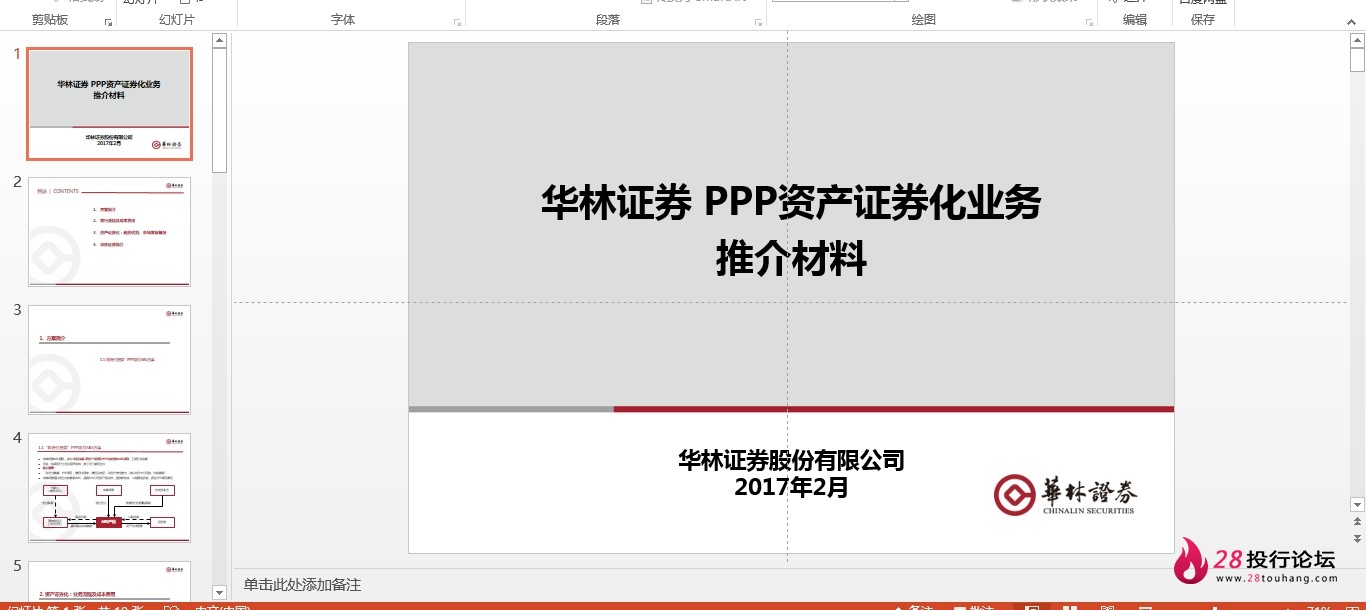Click the 保存 group label
This screenshot has width=1366, height=610.
tap(1203, 20)
